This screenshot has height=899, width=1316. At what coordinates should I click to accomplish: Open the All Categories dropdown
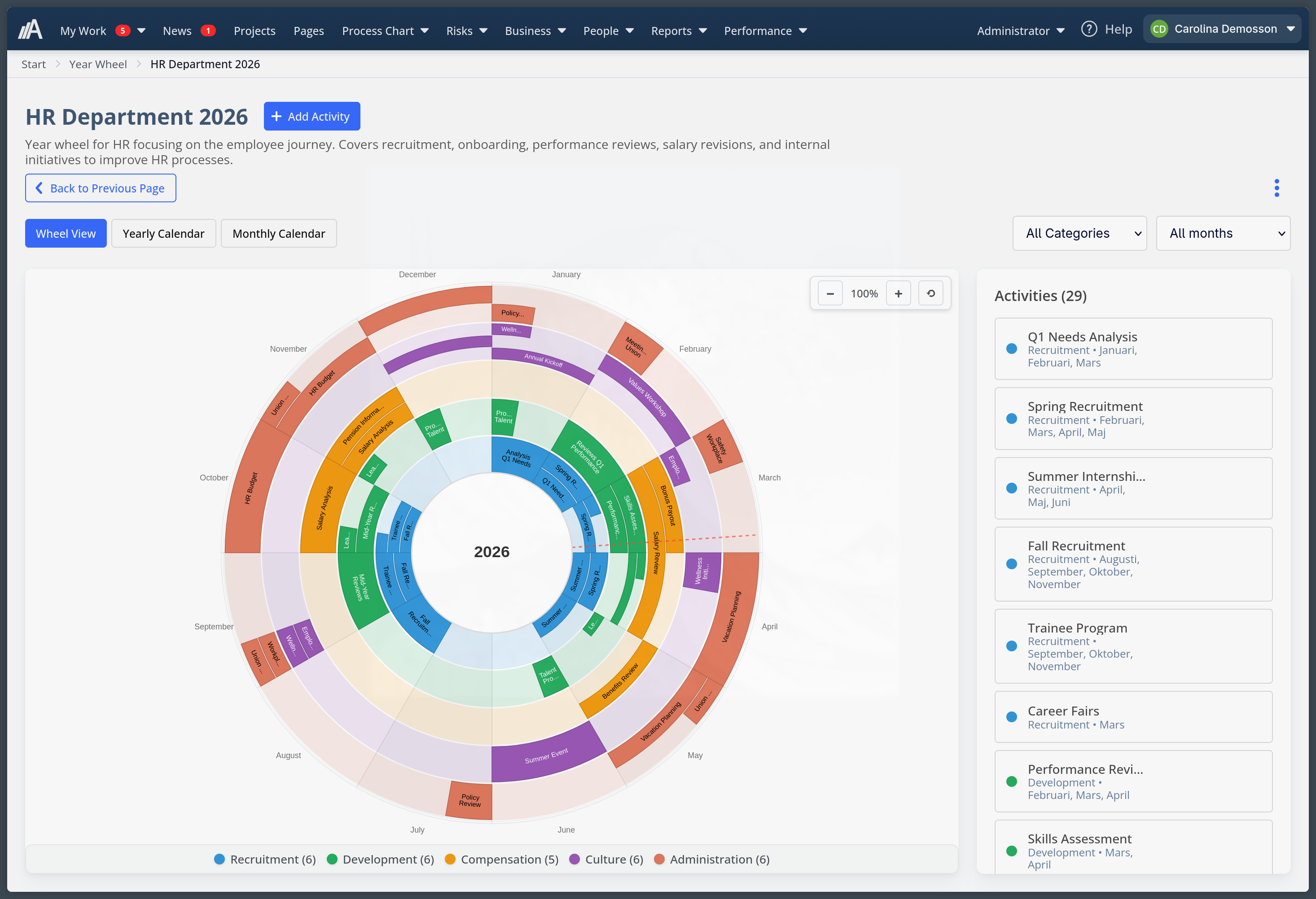pyautogui.click(x=1079, y=233)
